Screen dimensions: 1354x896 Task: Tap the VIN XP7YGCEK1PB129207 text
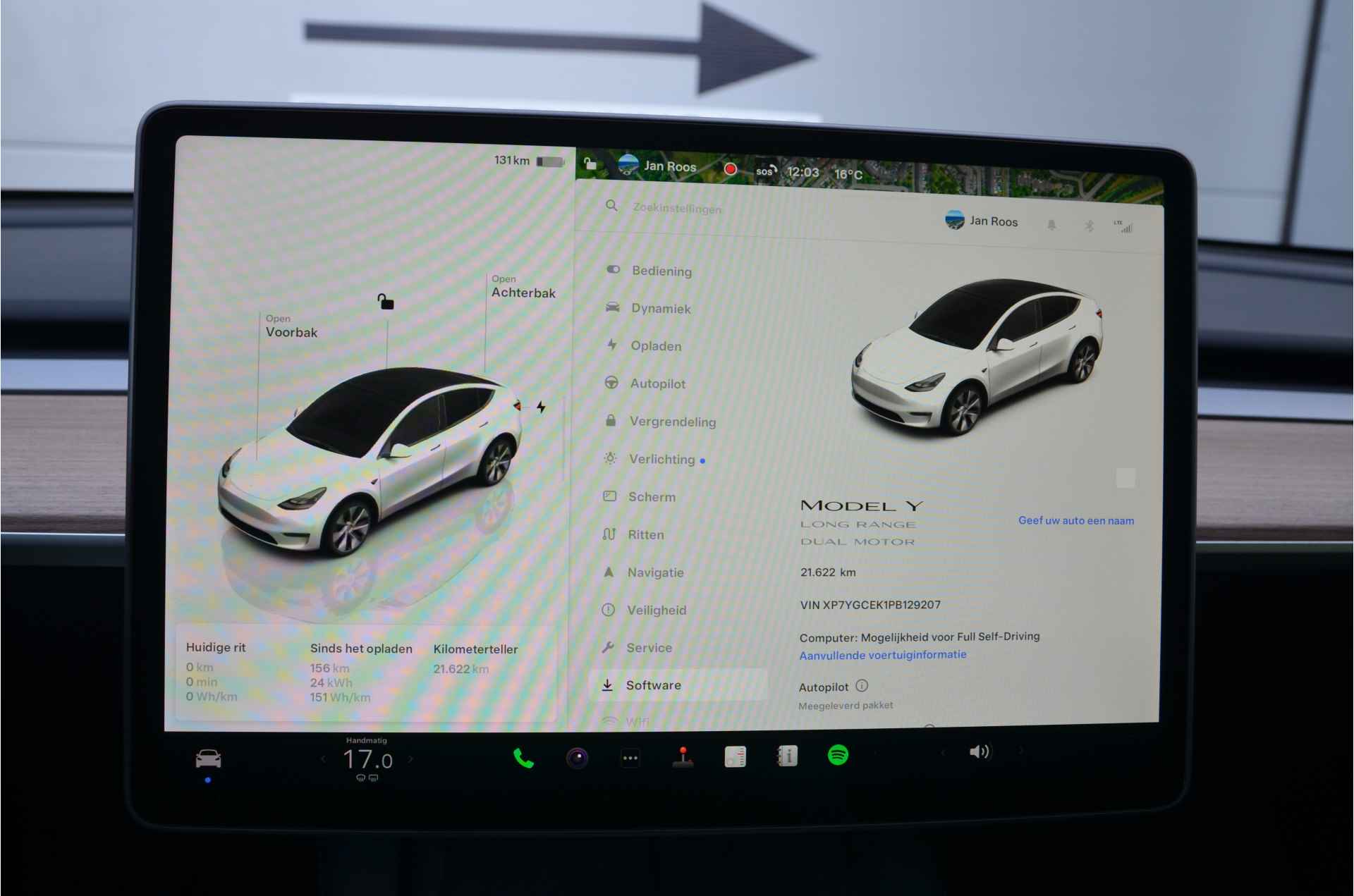870,605
